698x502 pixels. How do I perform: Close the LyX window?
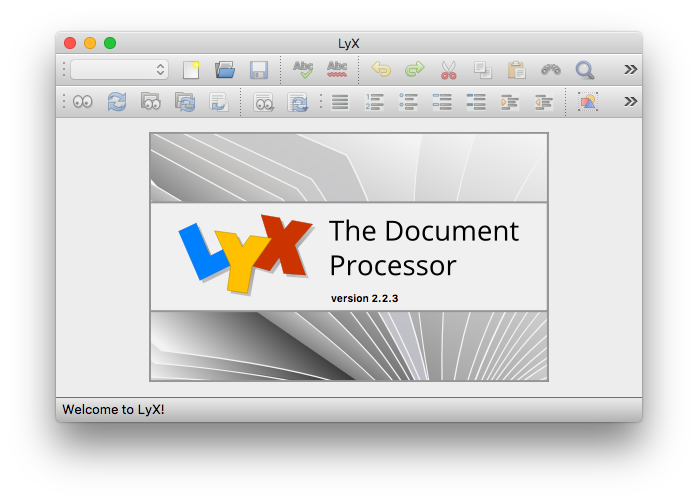click(70, 43)
